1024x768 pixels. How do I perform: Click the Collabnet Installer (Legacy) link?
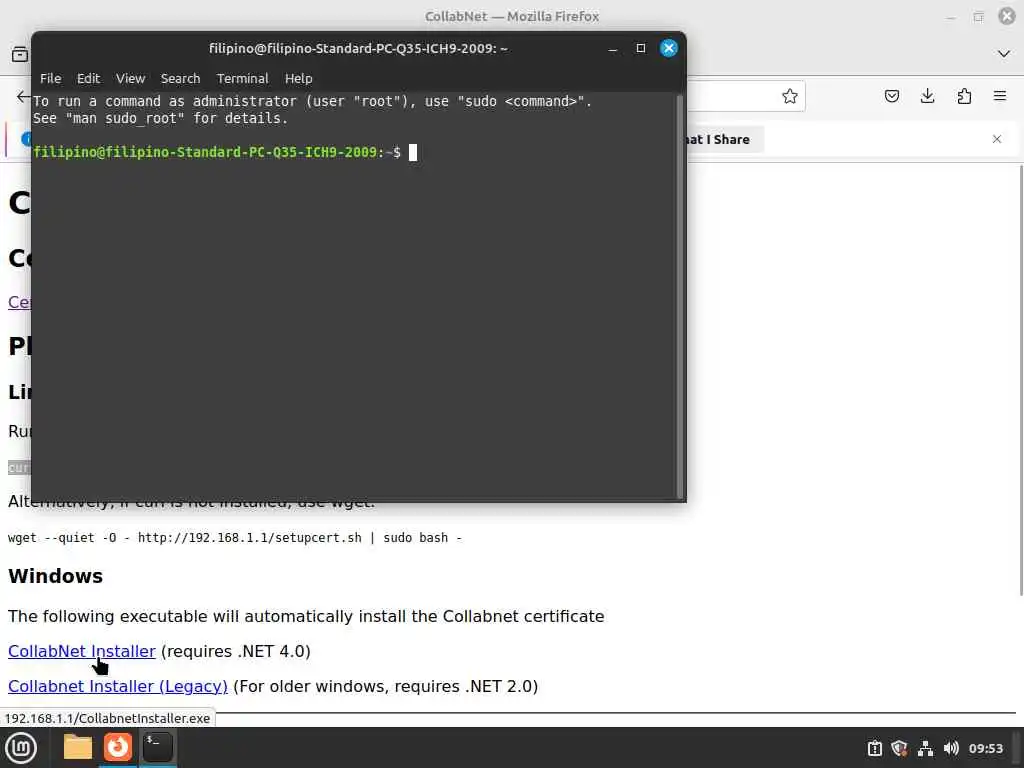point(118,686)
